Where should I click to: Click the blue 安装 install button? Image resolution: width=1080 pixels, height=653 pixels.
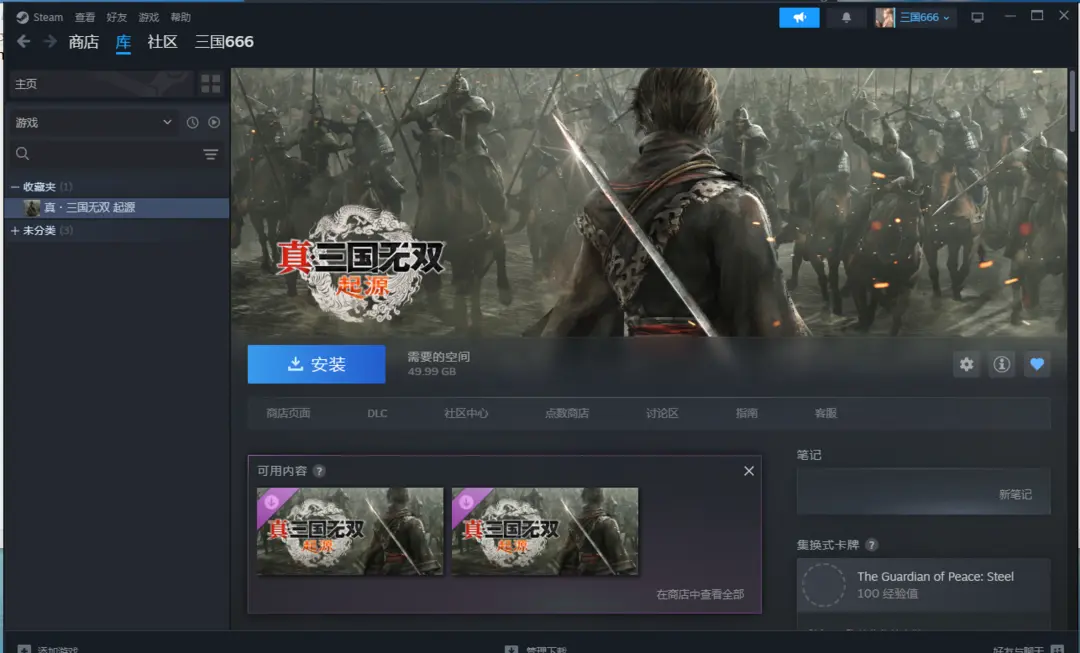316,364
